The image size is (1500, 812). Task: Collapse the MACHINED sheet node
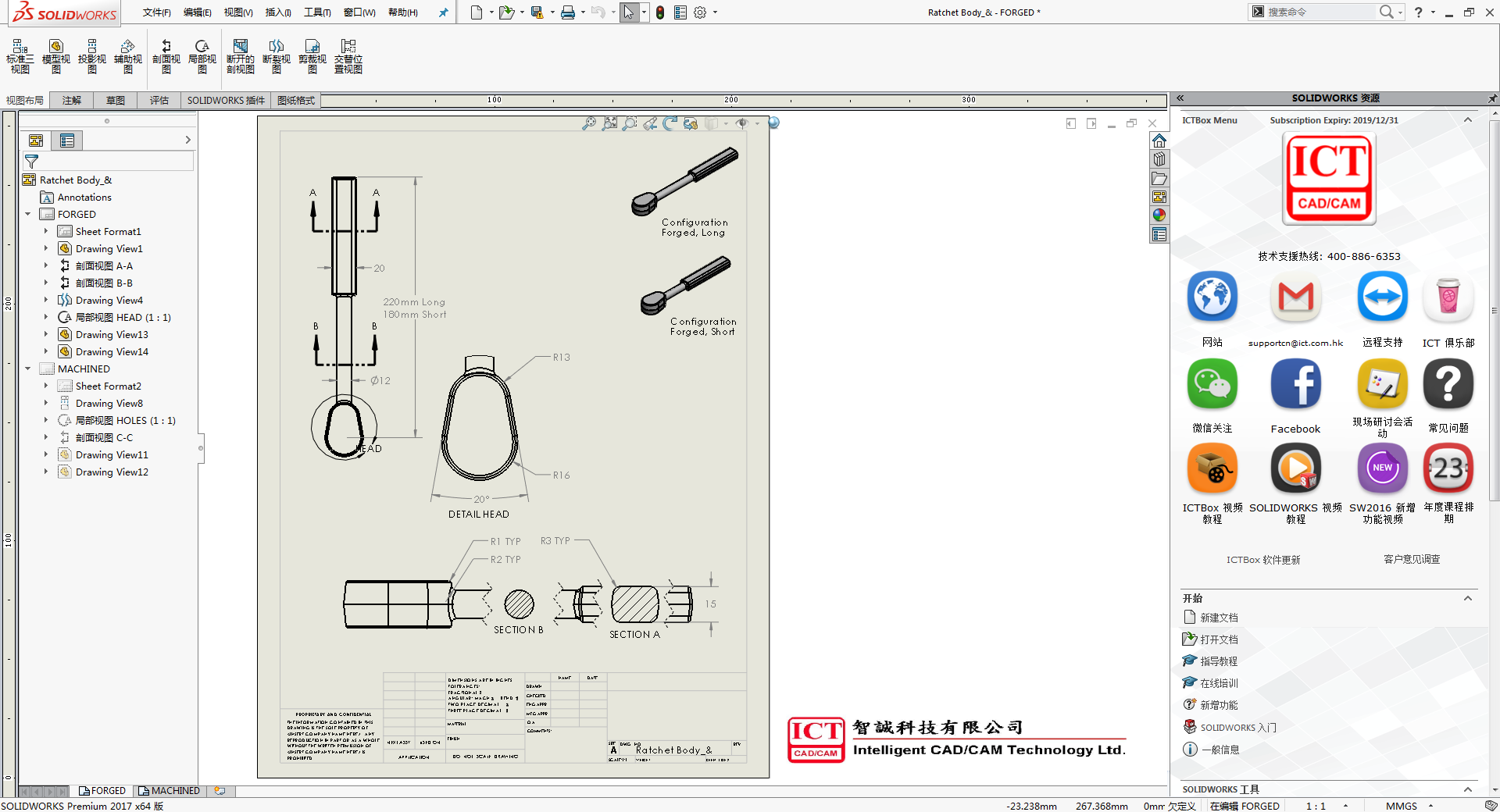click(28, 369)
